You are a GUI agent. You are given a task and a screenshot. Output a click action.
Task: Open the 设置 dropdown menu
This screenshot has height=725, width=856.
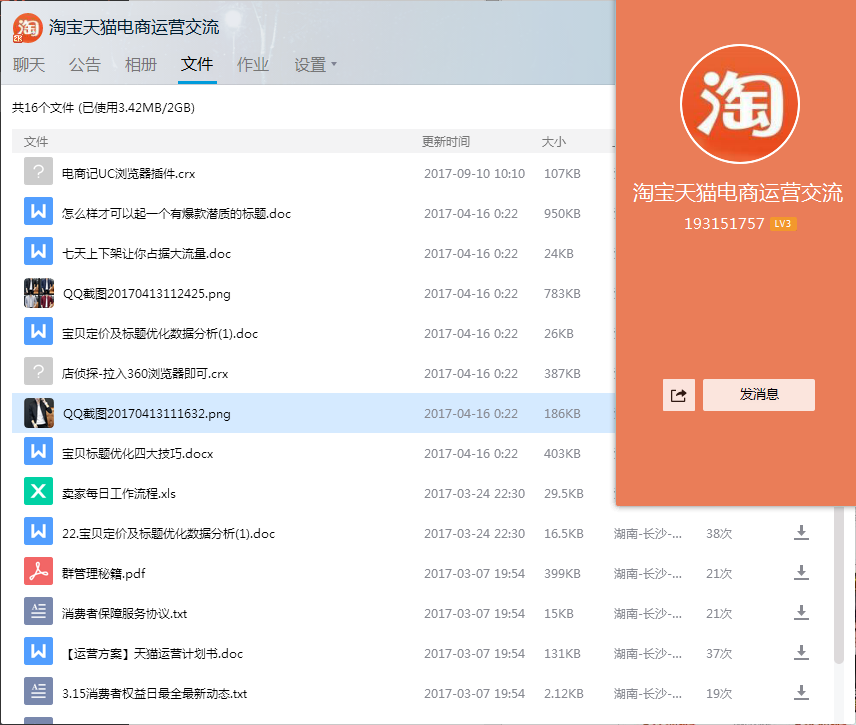tap(315, 65)
